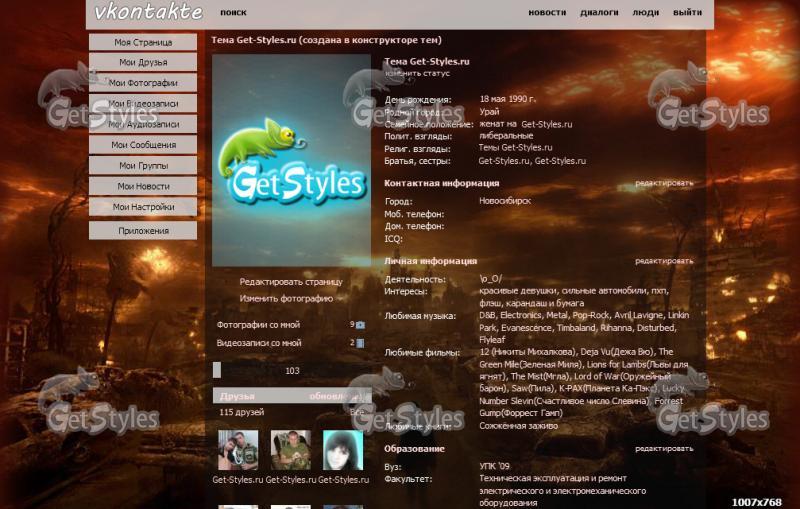Click изменить статус under the profile name

pyautogui.click(x=418, y=74)
